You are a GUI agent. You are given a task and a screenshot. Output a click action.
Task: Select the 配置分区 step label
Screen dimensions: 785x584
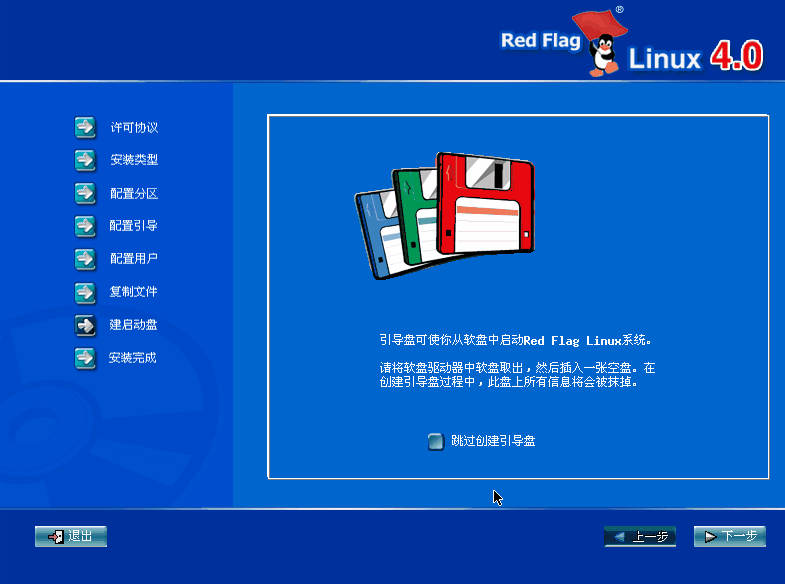[x=134, y=194]
